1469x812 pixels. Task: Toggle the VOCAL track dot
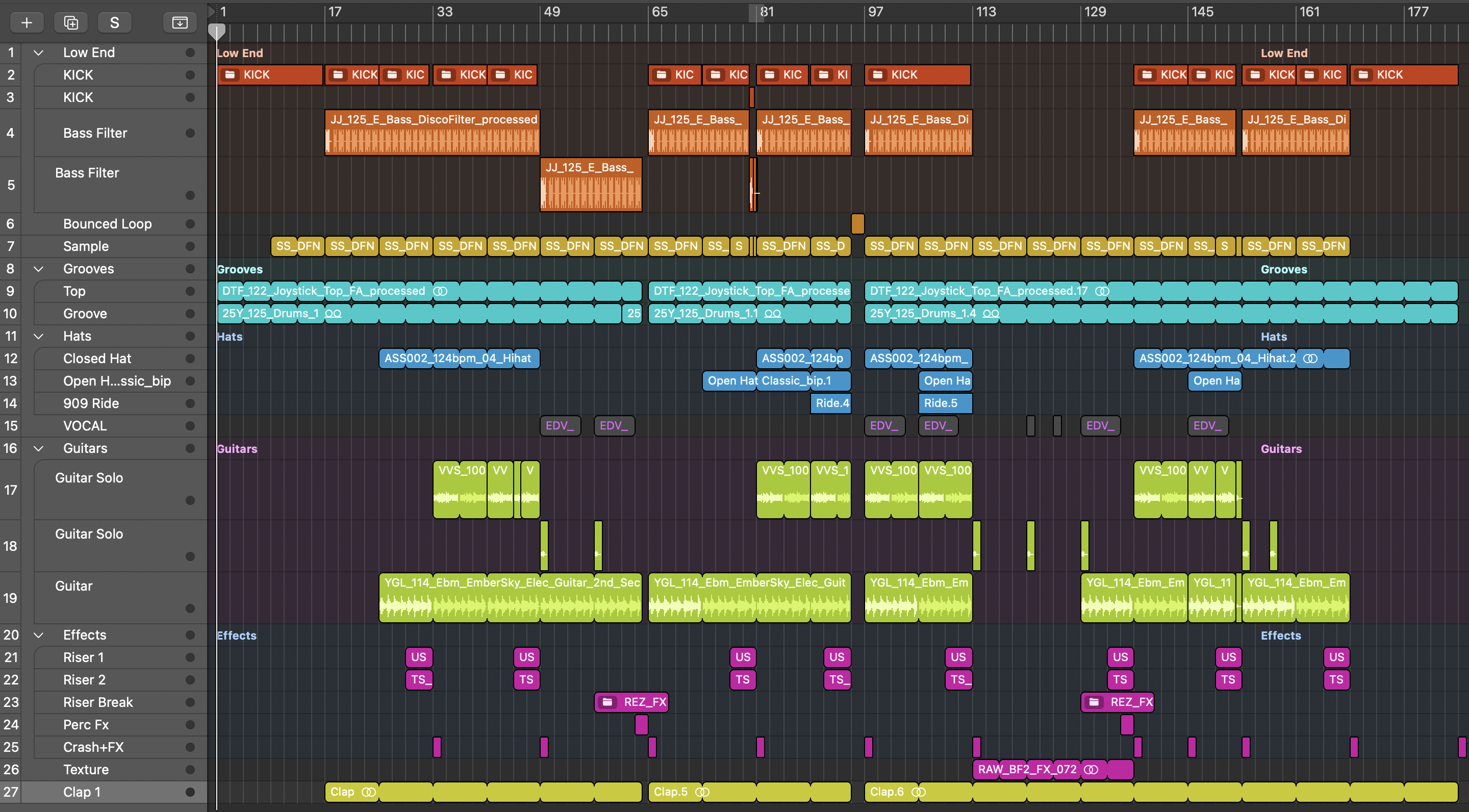[x=190, y=425]
